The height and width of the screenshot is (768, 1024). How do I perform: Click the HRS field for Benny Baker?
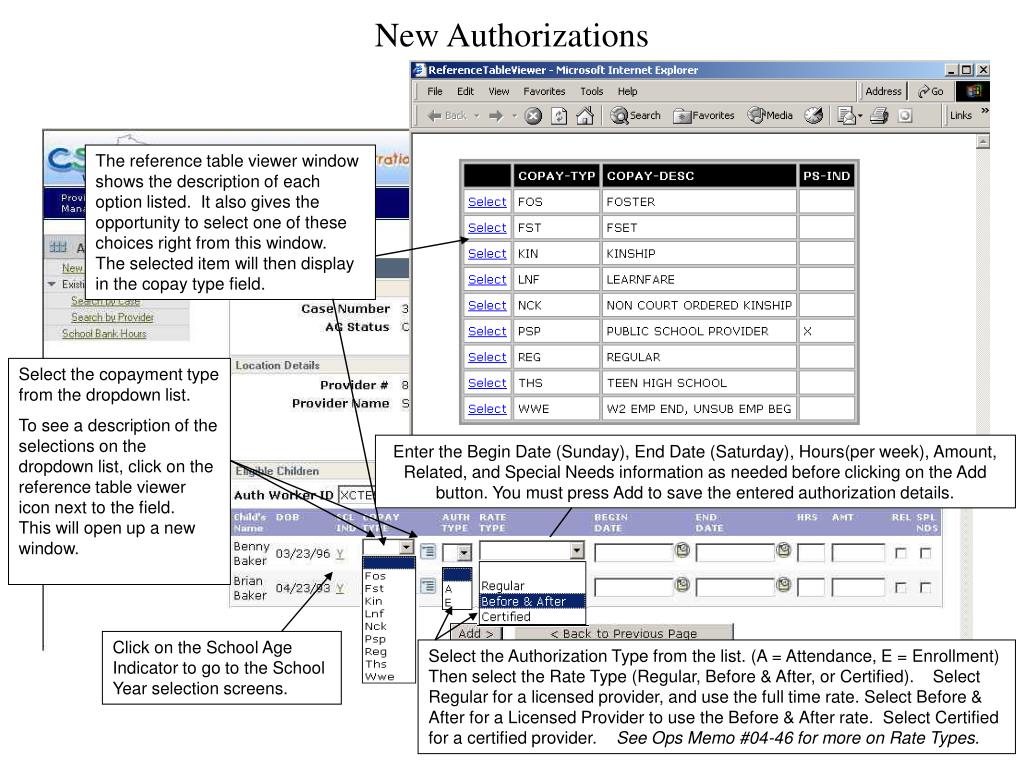coord(811,553)
